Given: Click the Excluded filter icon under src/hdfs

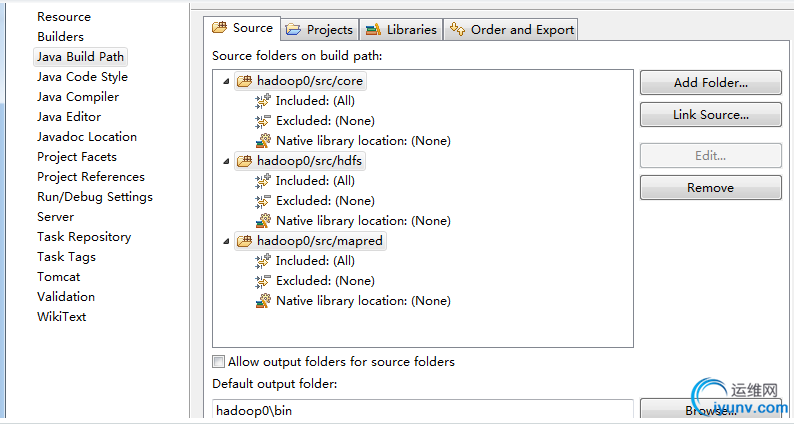Looking at the screenshot, I should pyautogui.click(x=263, y=201).
